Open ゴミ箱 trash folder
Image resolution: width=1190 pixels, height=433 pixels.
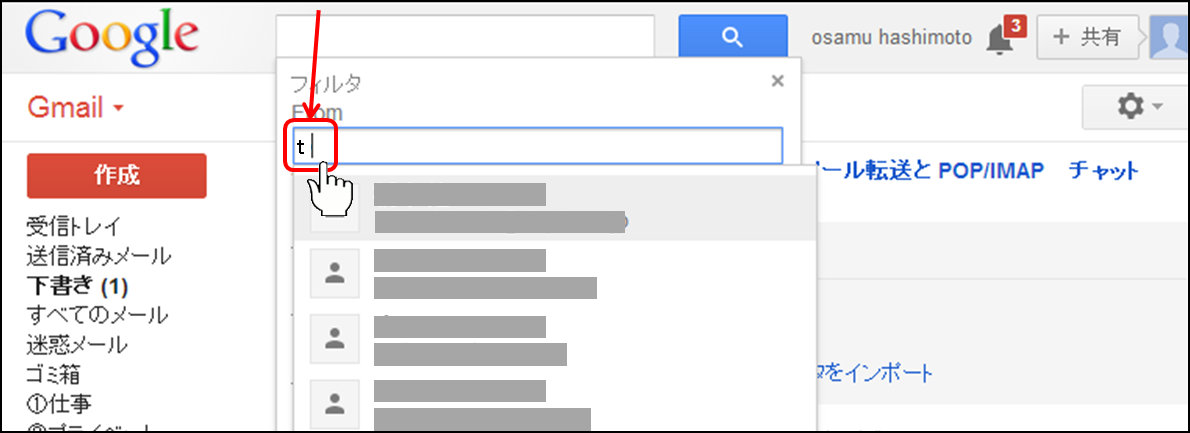click(x=53, y=375)
